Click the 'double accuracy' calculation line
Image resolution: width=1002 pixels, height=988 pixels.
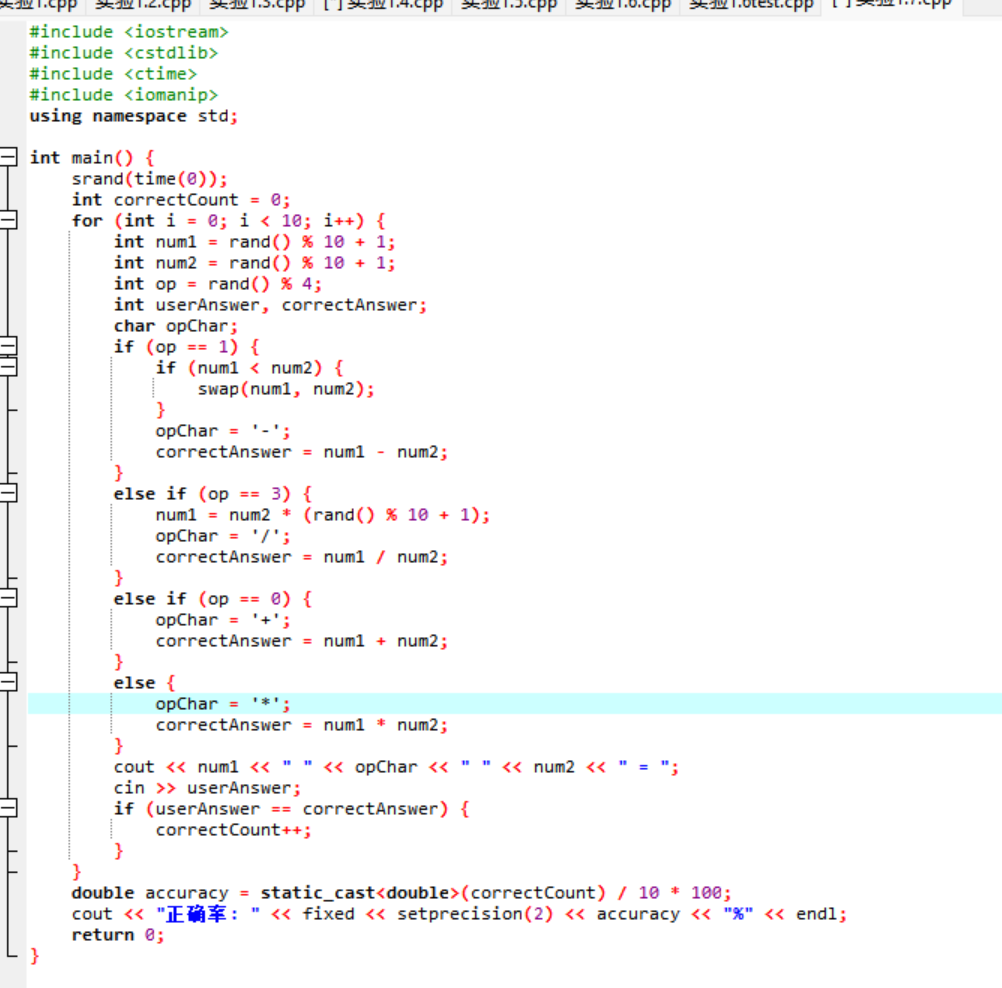[x=401, y=893]
